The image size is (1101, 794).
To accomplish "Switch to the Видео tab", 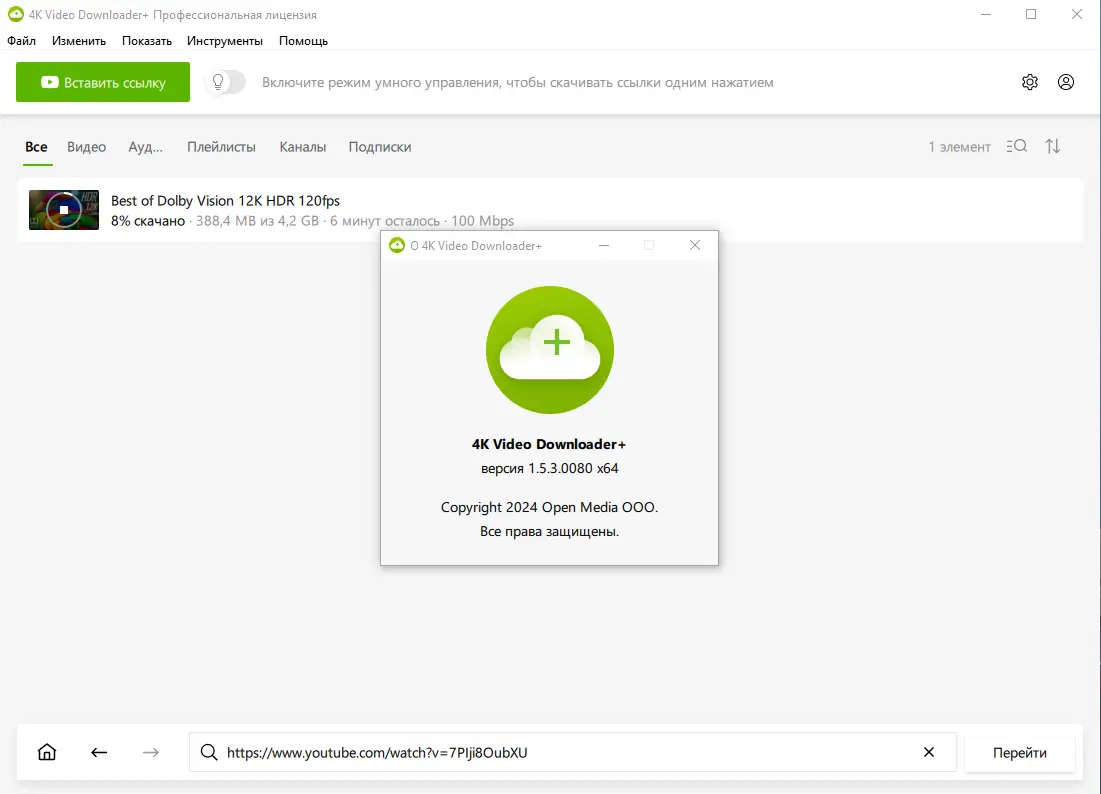I will click(x=86, y=147).
